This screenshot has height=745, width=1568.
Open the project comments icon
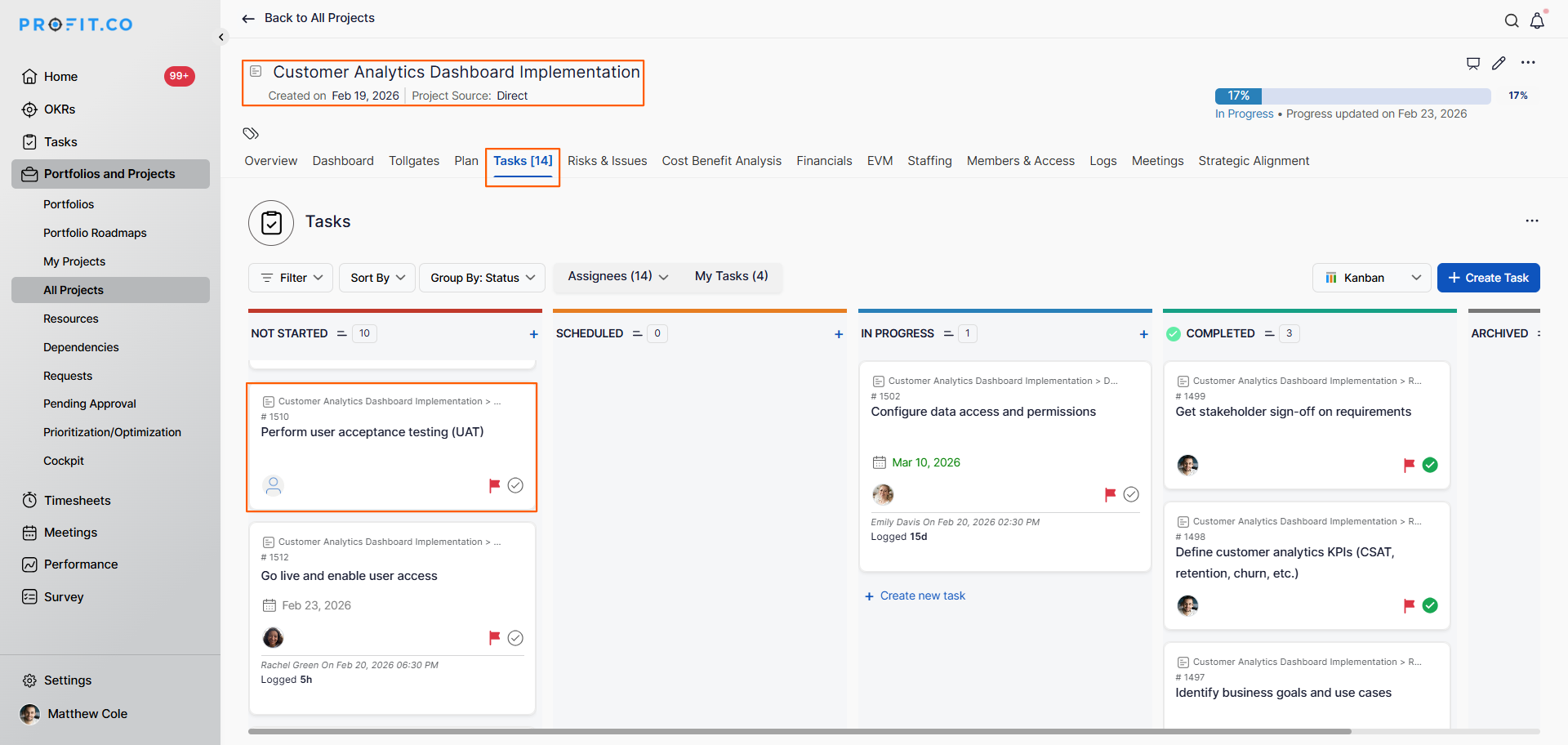(x=1473, y=63)
